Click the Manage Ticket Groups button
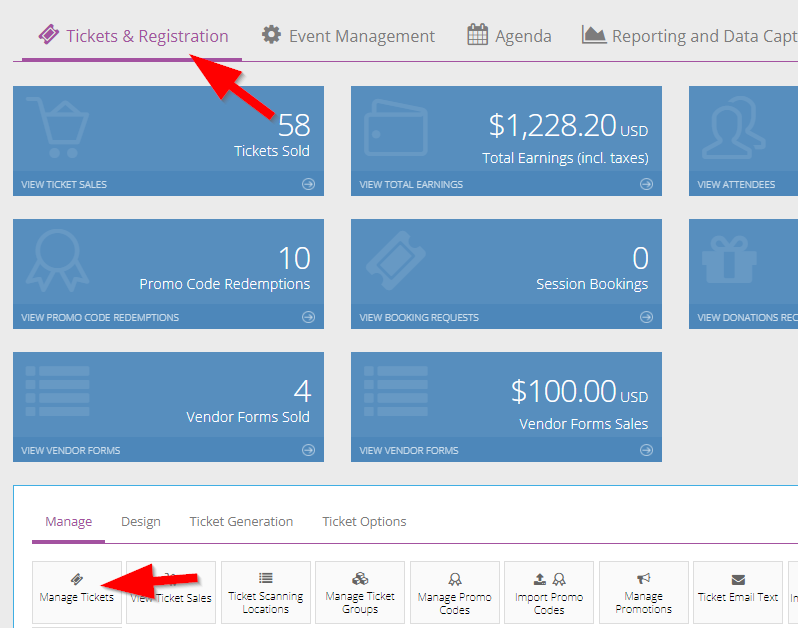Screen dimensions: 798x628 click(x=360, y=592)
